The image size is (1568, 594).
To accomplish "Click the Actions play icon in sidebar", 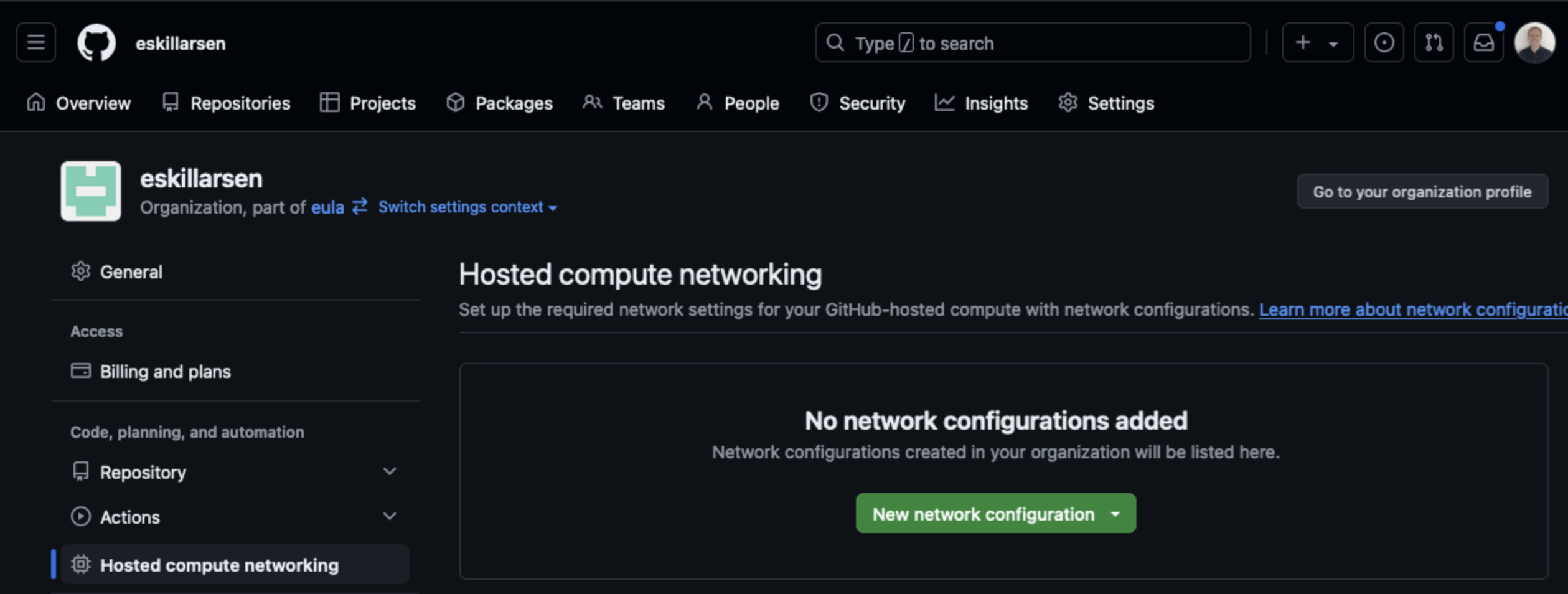I will point(80,517).
